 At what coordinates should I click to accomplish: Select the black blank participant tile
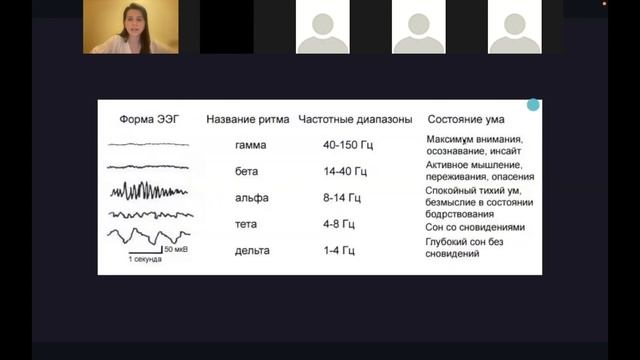pyautogui.click(x=227, y=27)
